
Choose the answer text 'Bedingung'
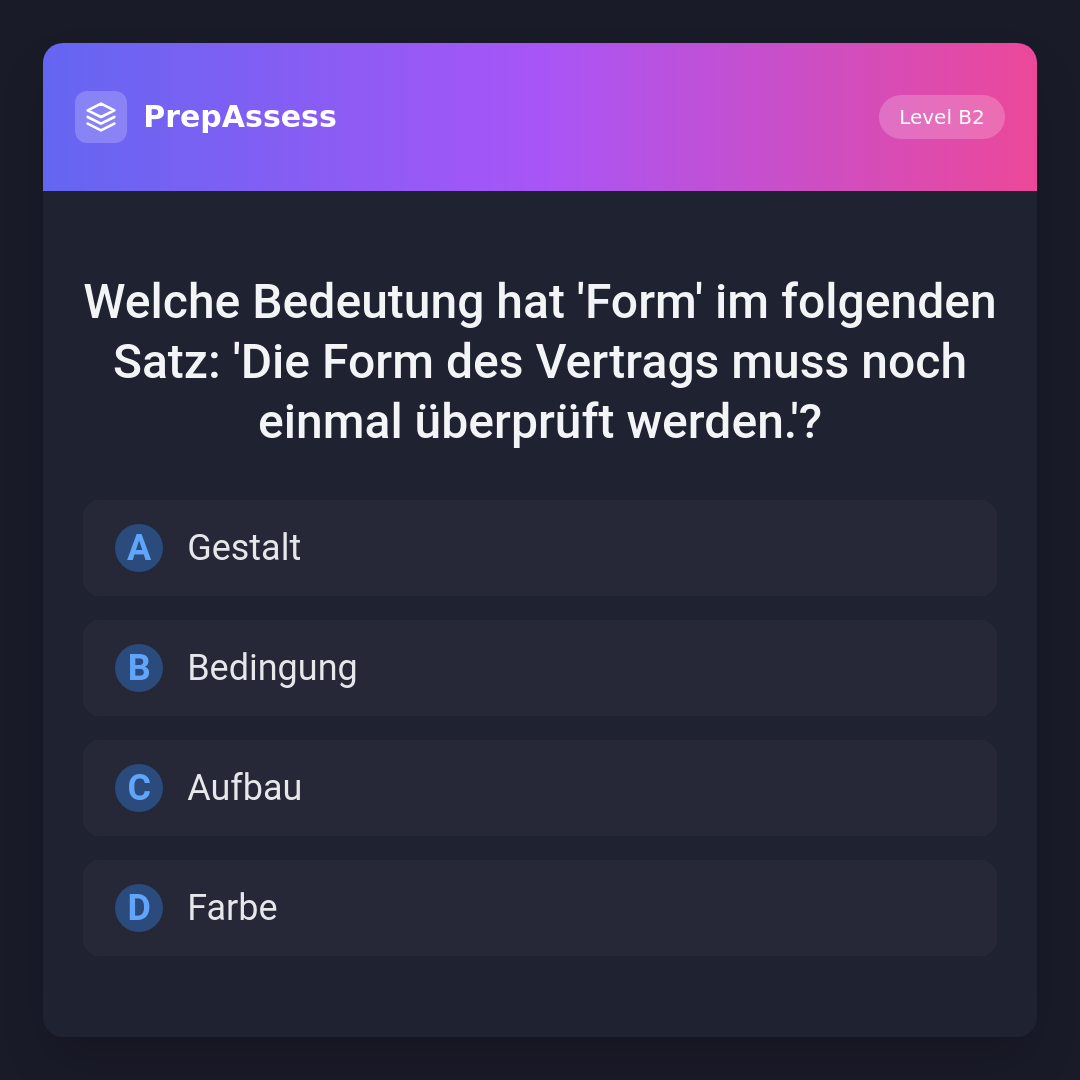pos(272,668)
